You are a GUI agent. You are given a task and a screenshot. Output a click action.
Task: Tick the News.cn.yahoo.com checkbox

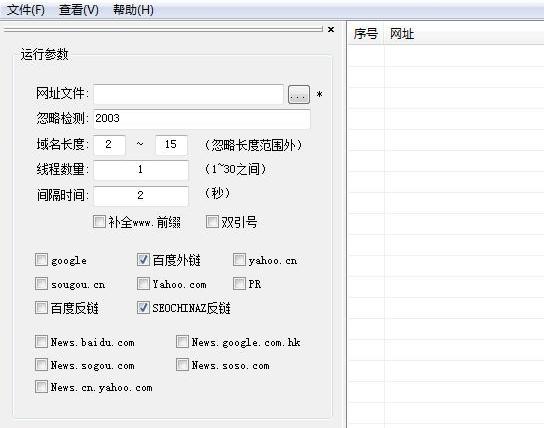(x=41, y=386)
